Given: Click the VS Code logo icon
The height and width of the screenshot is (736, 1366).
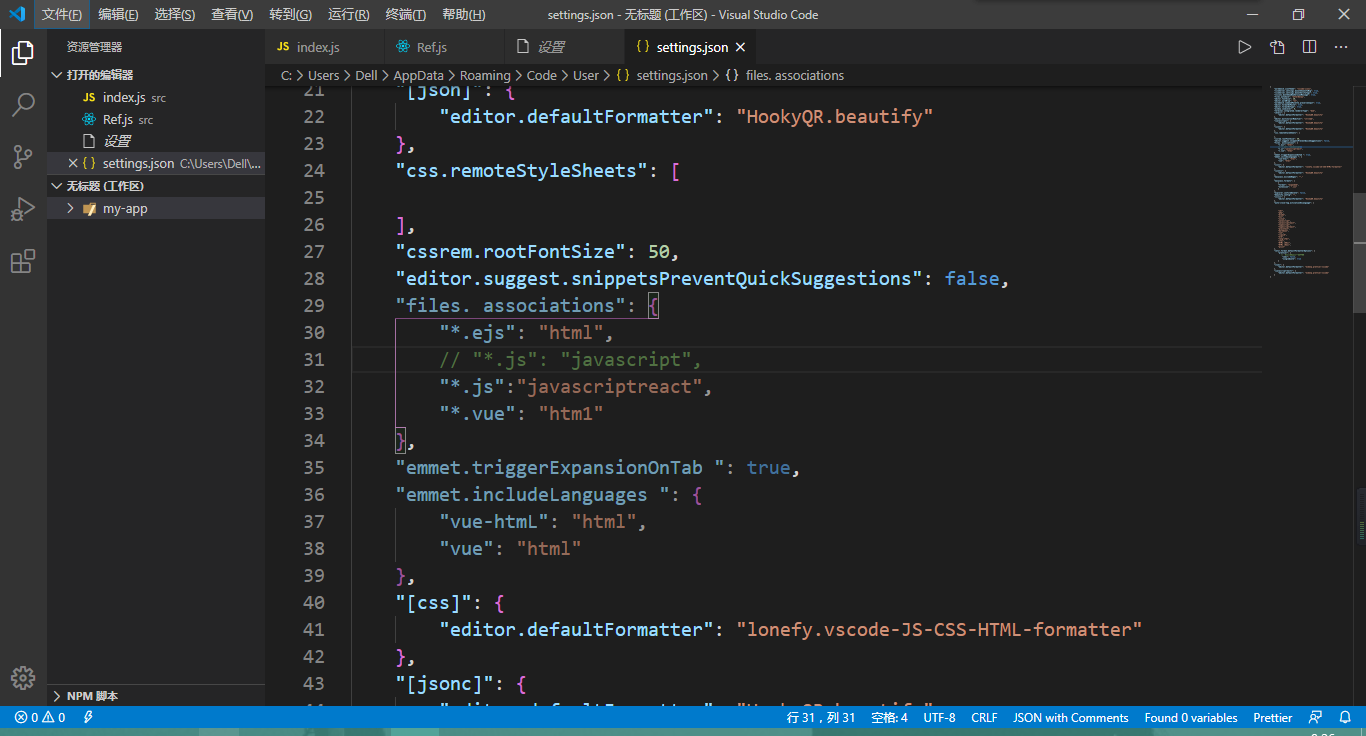Looking at the screenshot, I should (x=17, y=14).
